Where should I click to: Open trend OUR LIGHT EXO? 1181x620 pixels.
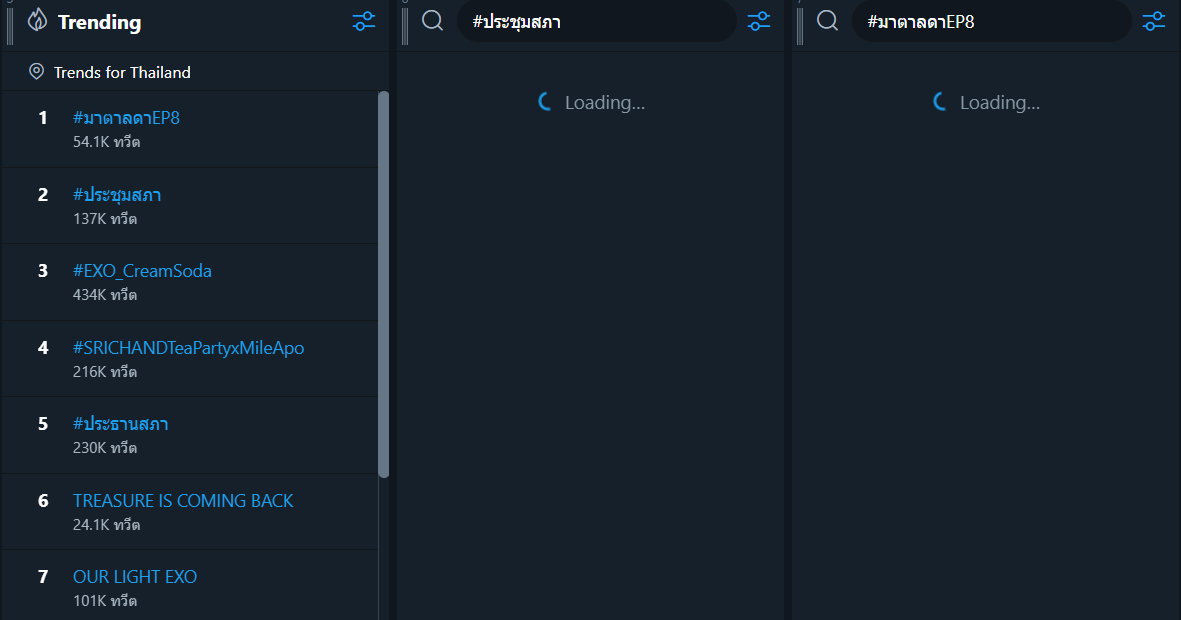pos(135,577)
